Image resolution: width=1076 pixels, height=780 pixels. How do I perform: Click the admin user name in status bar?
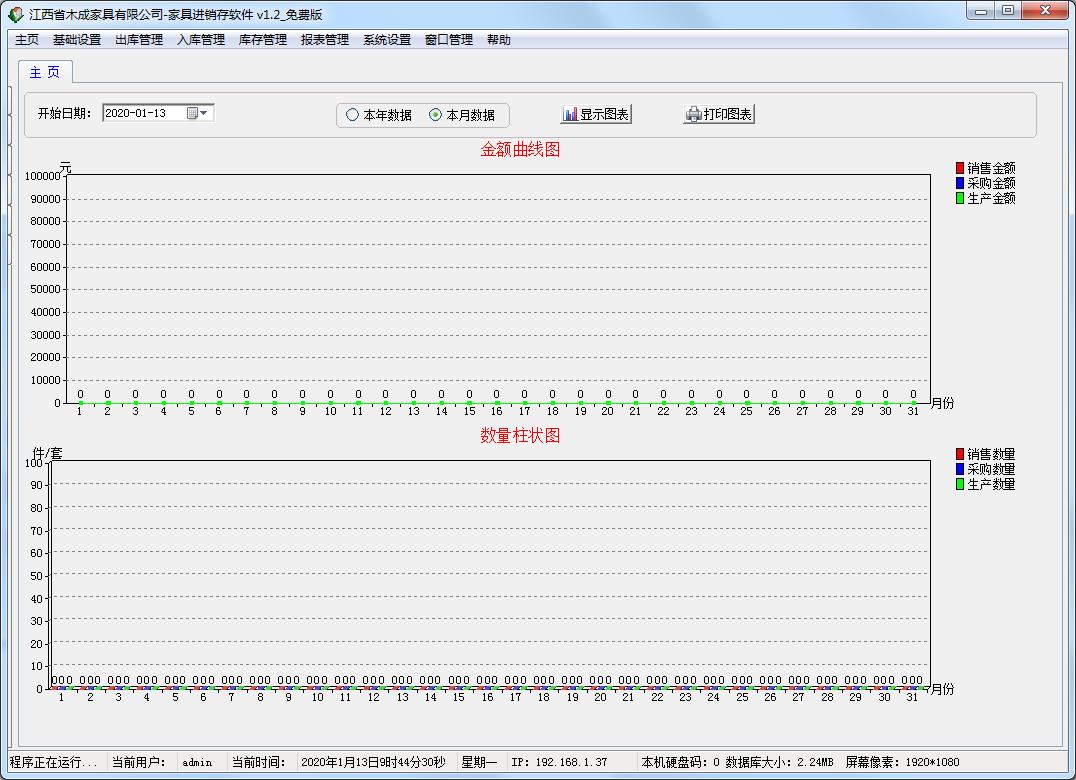click(197, 762)
